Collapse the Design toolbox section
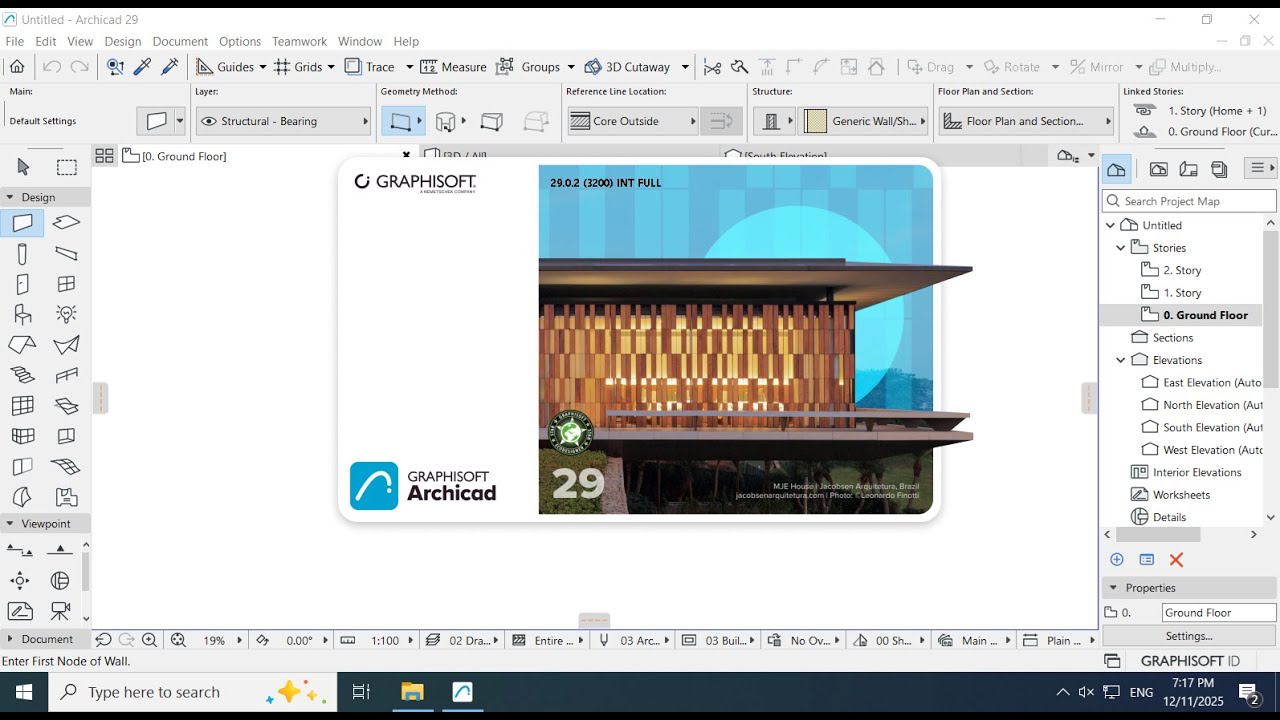 tap(9, 197)
